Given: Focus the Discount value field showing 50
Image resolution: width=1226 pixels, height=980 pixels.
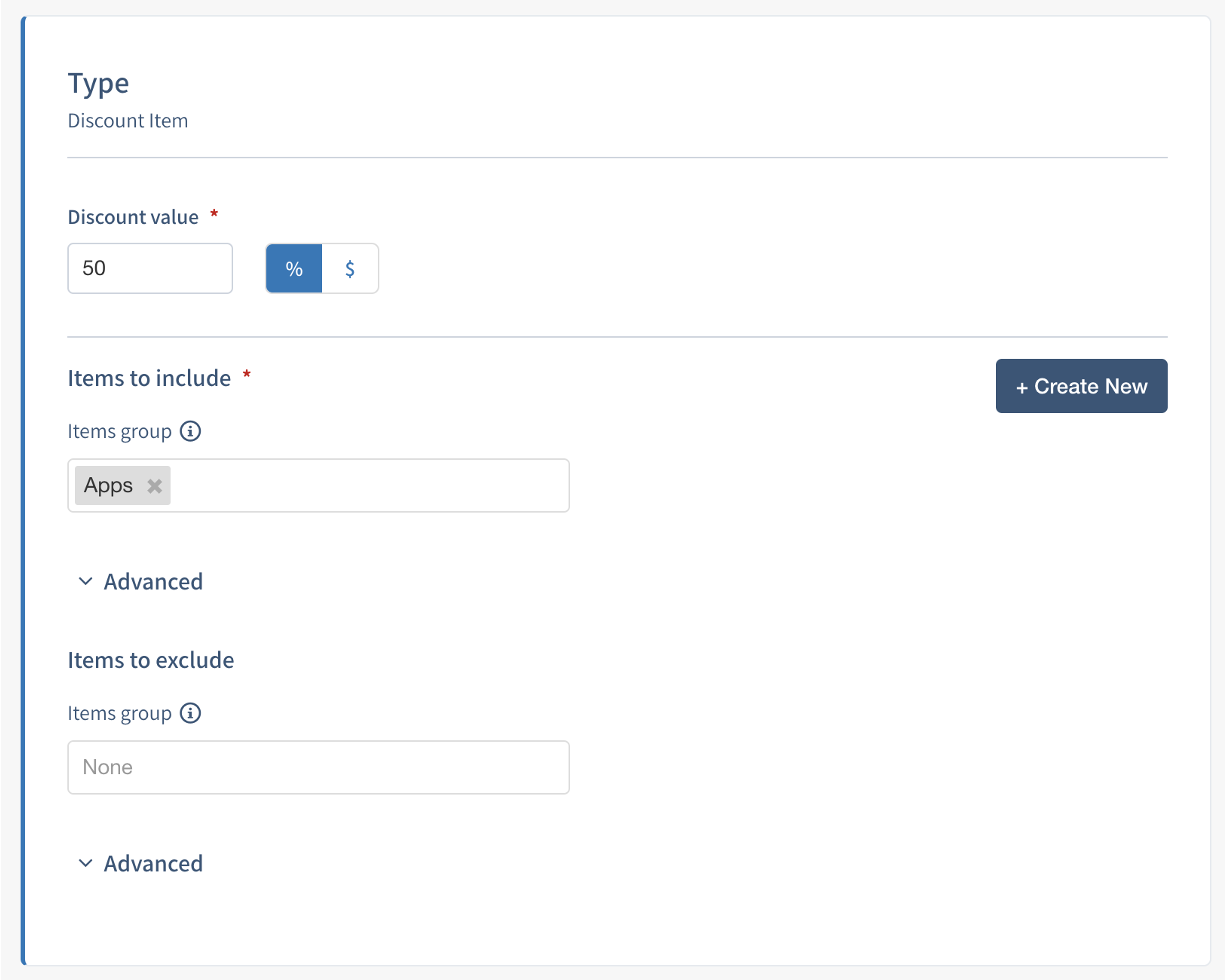Looking at the screenshot, I should tap(150, 269).
